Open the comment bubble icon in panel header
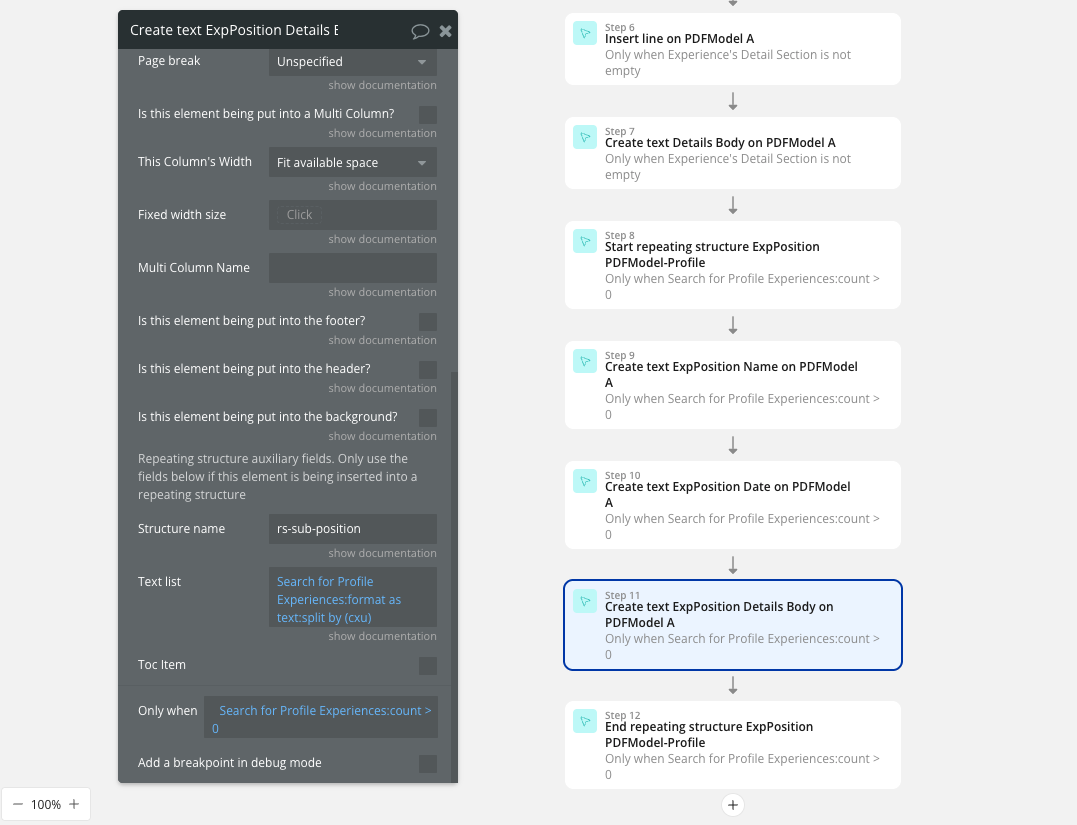 420,31
